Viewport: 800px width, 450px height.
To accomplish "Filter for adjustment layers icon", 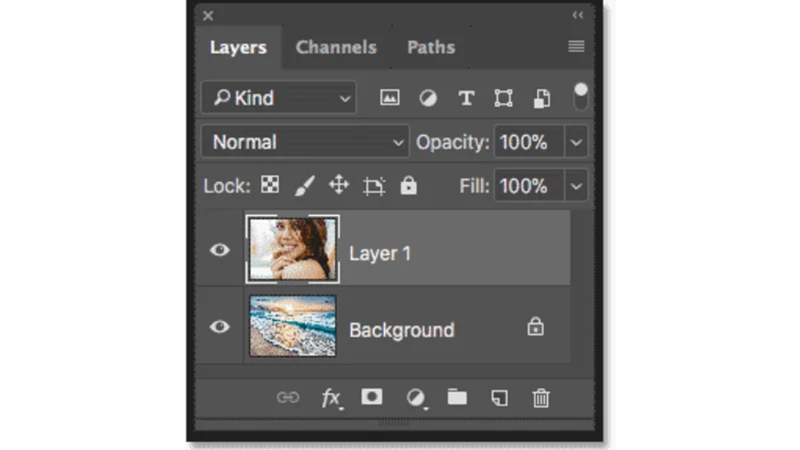I will click(x=428, y=98).
